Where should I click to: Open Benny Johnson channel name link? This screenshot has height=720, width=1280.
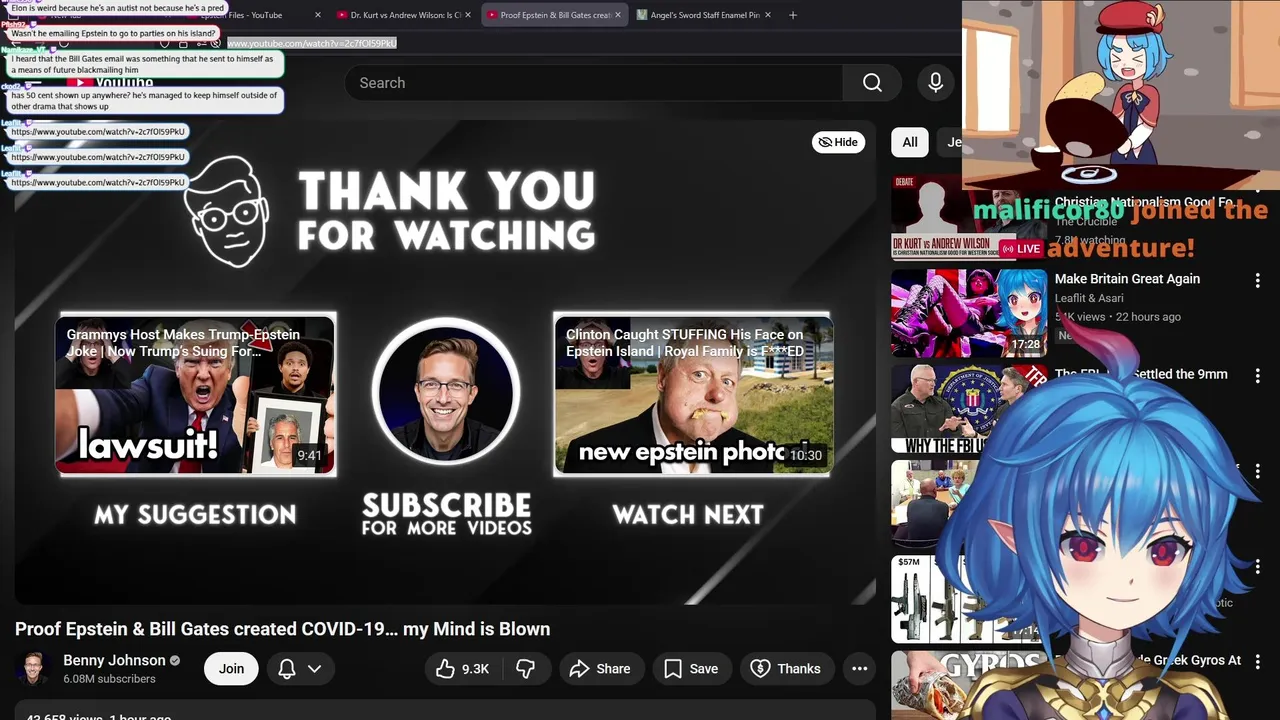(114, 660)
